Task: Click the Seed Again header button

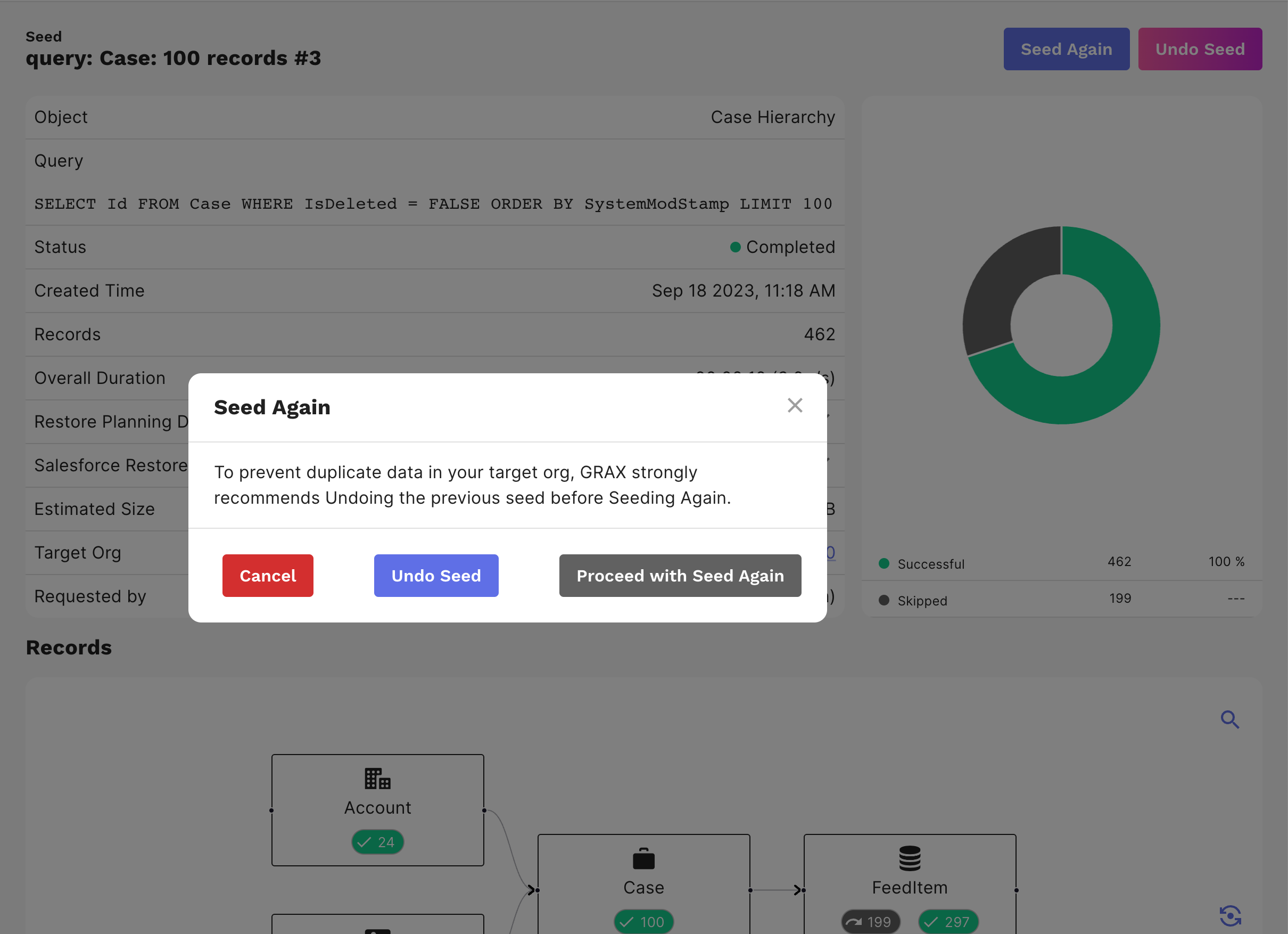Action: point(1066,50)
